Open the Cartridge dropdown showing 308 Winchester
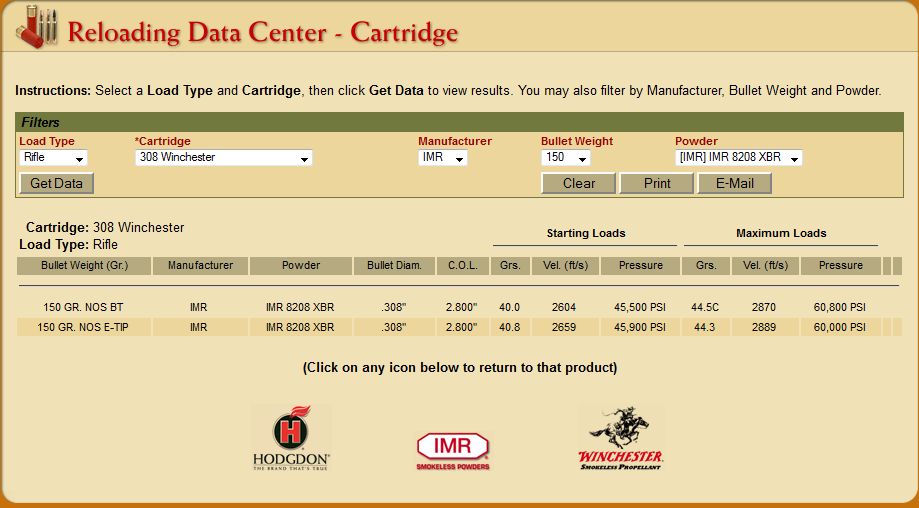 coord(223,158)
